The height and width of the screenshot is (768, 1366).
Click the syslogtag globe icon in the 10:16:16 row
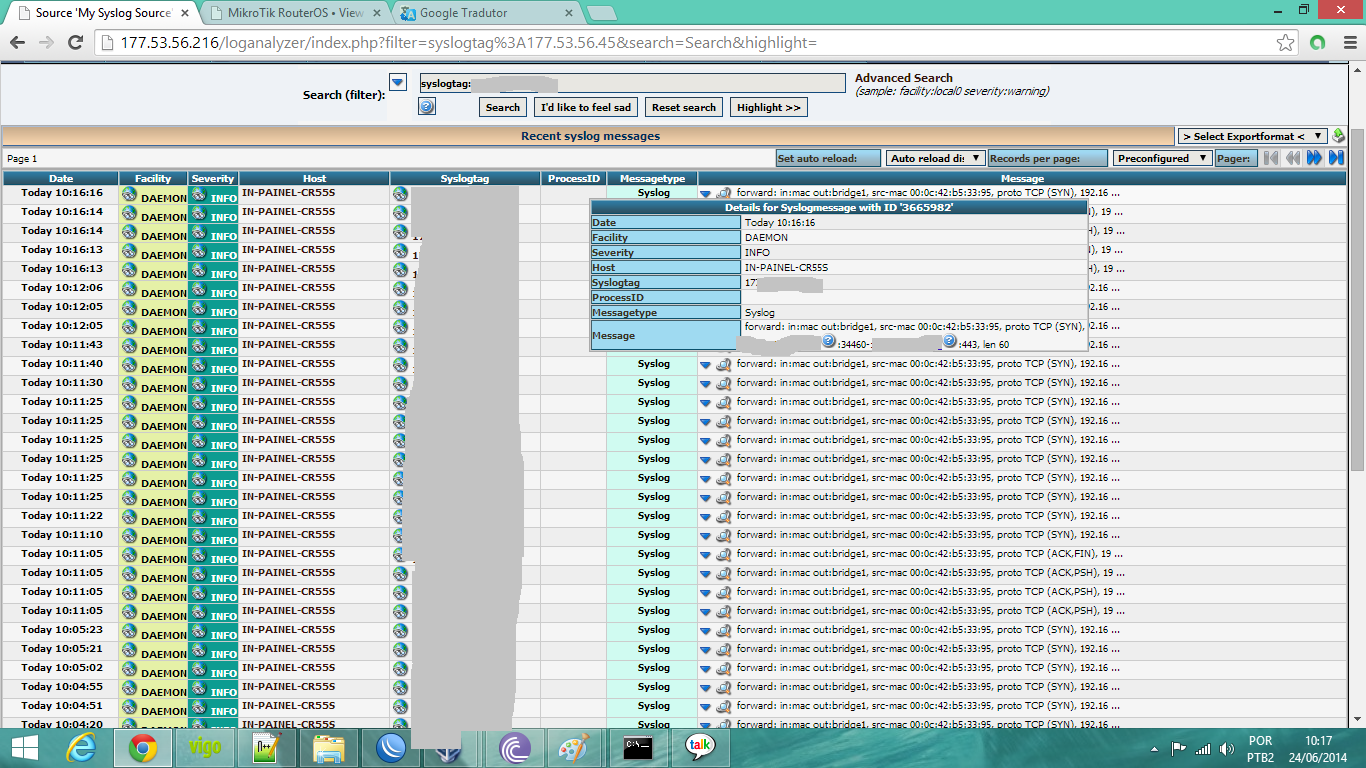400,194
